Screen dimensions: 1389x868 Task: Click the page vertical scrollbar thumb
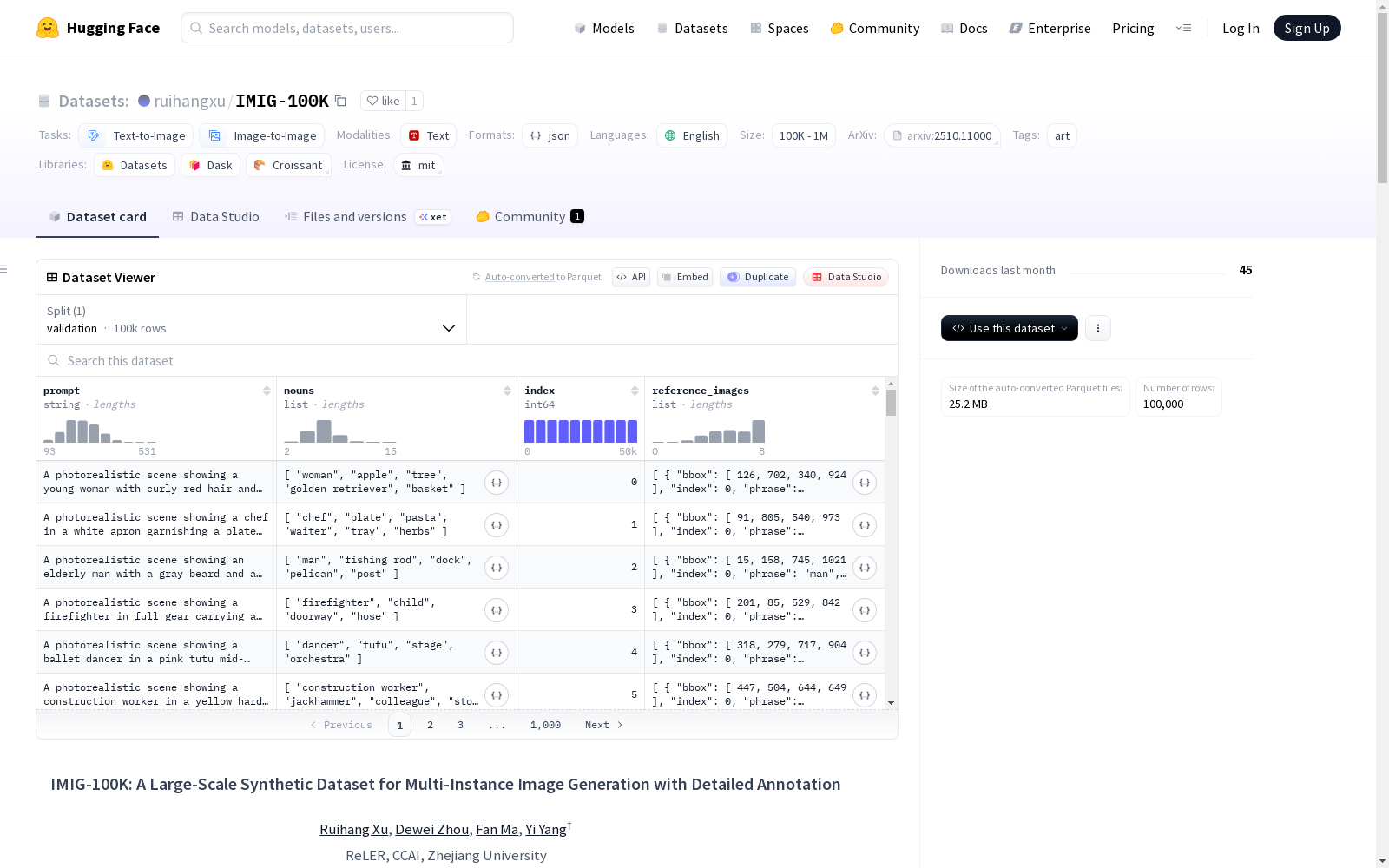(x=1382, y=98)
